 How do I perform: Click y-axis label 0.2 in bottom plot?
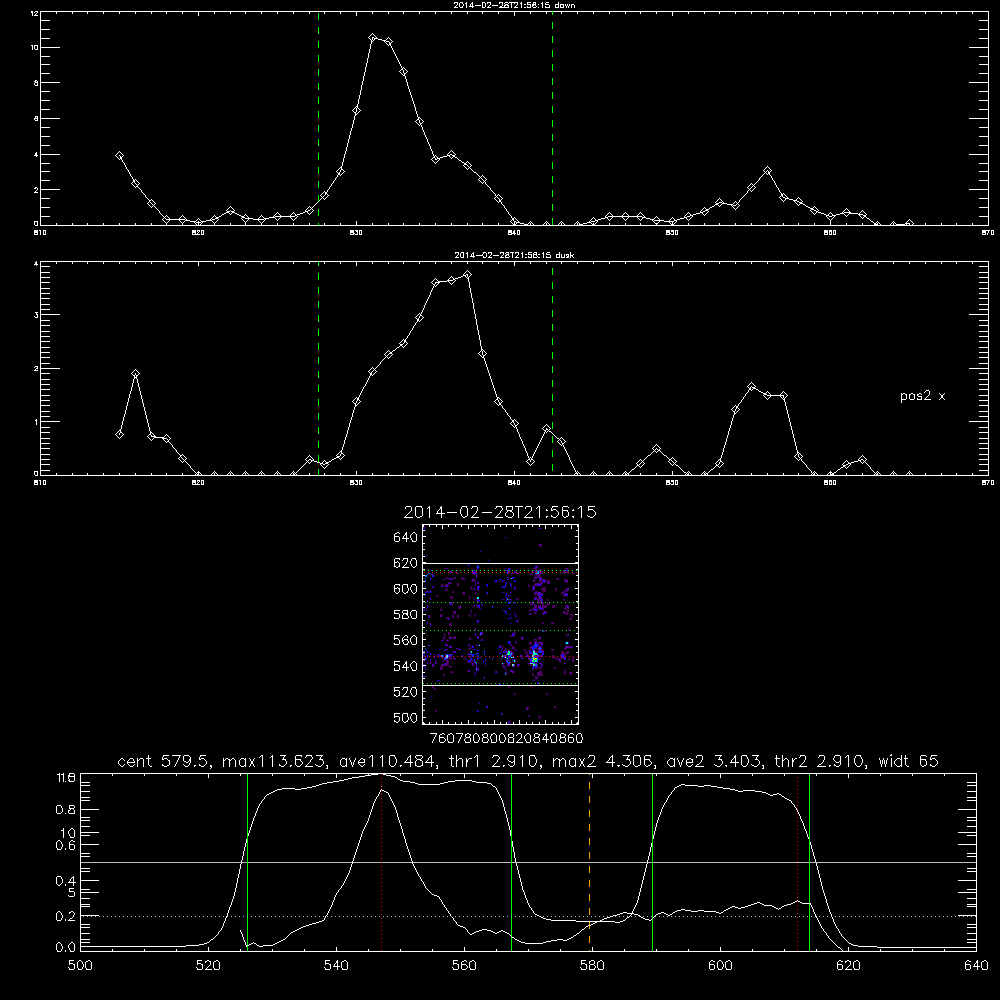pos(66,916)
